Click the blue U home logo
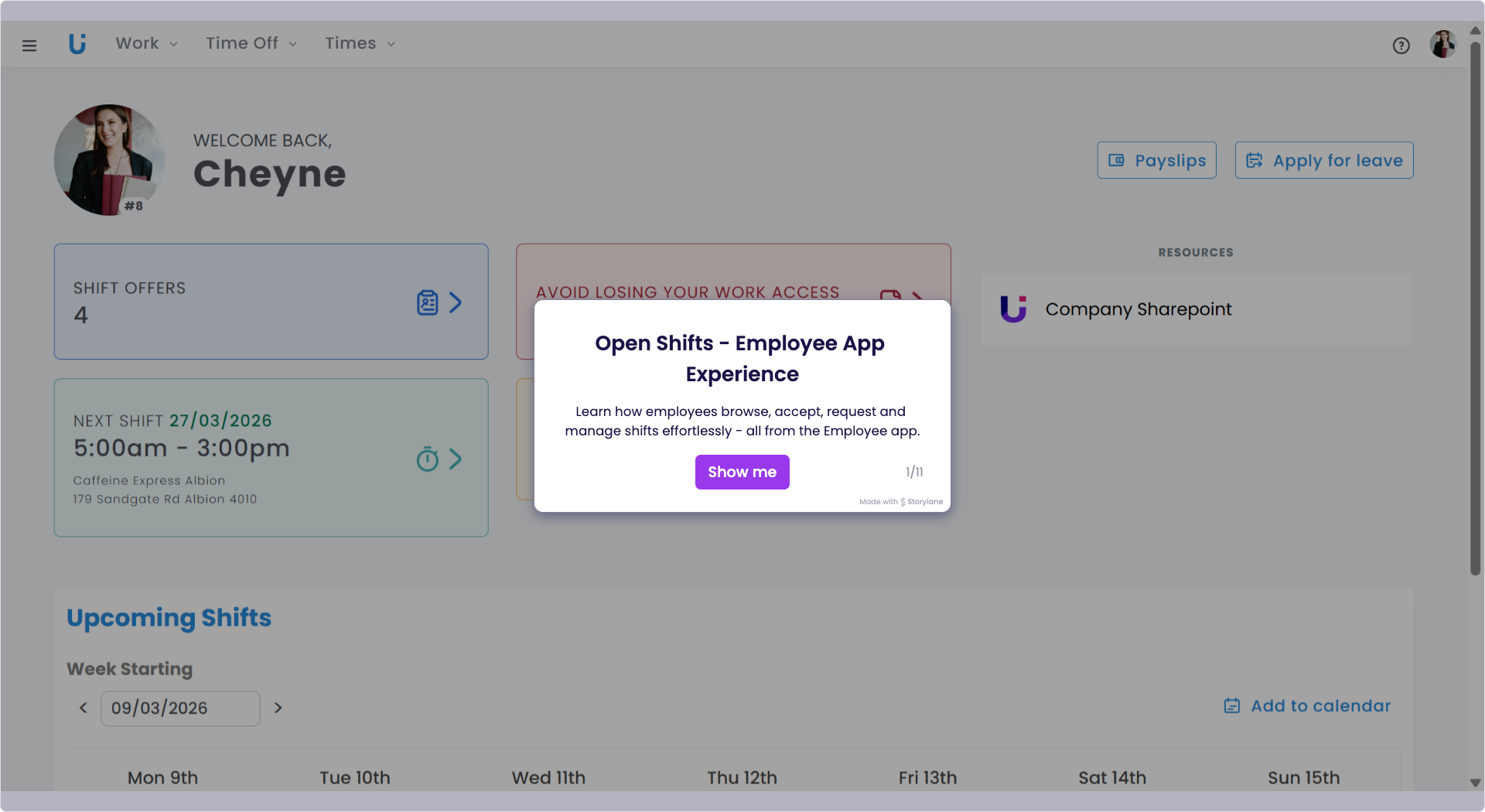 coord(77,44)
